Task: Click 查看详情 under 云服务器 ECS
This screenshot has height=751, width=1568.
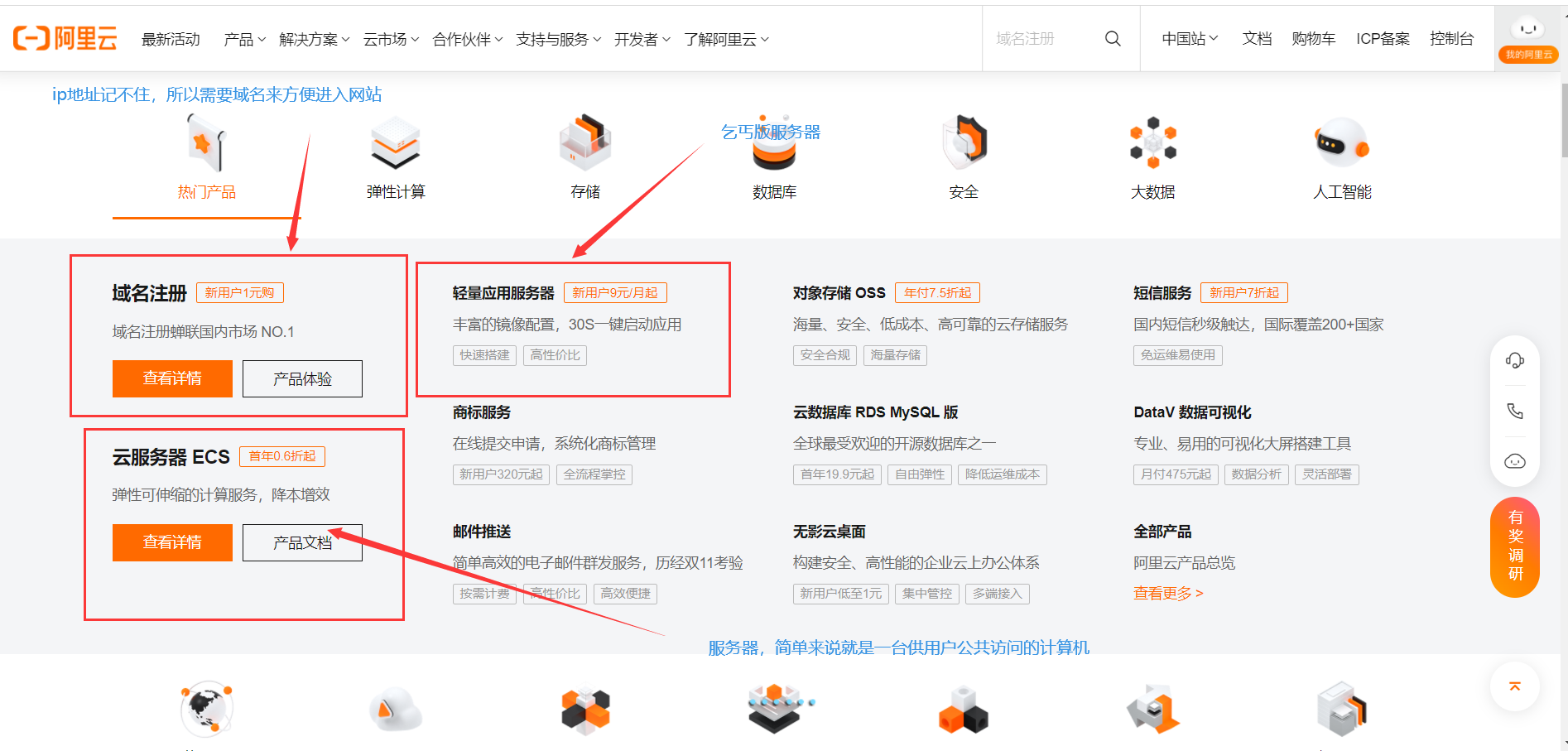Action: [172, 542]
